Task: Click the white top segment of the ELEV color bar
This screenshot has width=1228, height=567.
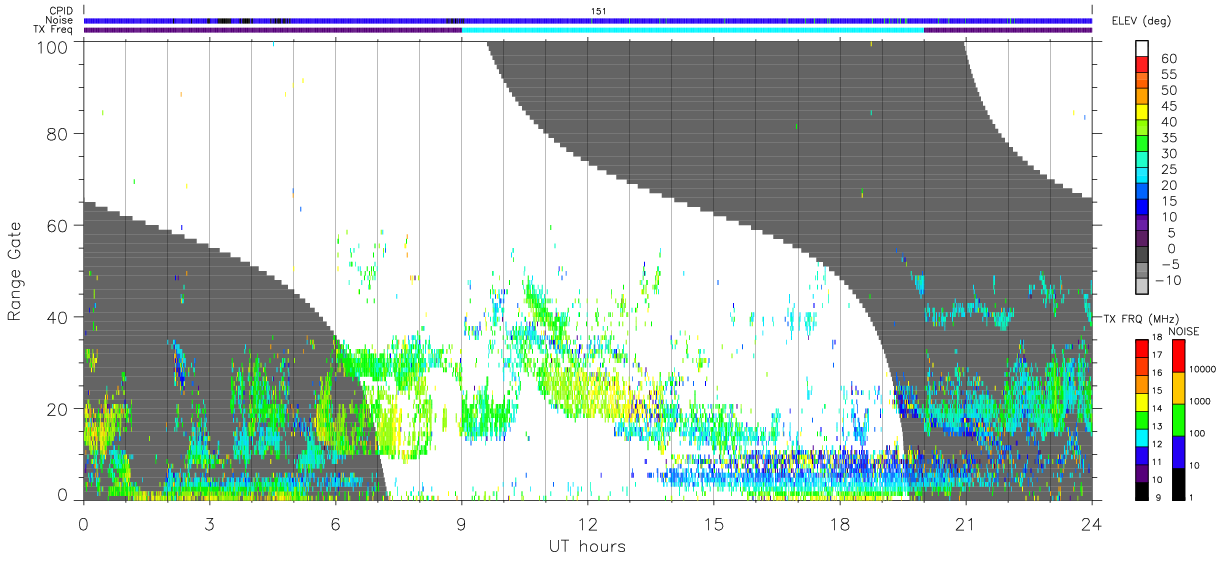Action: pos(1142,50)
